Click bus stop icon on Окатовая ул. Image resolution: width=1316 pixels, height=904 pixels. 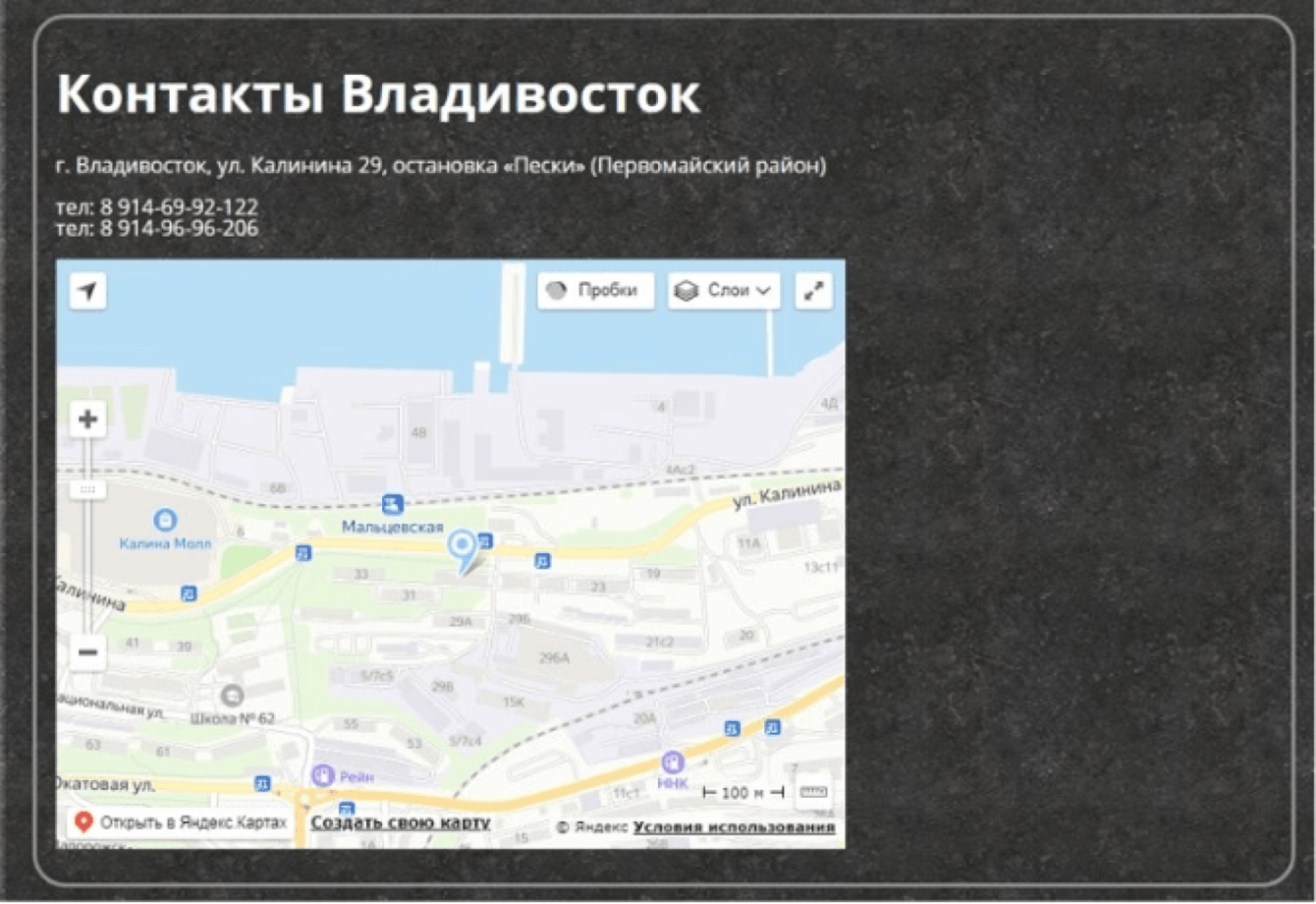[x=262, y=783]
